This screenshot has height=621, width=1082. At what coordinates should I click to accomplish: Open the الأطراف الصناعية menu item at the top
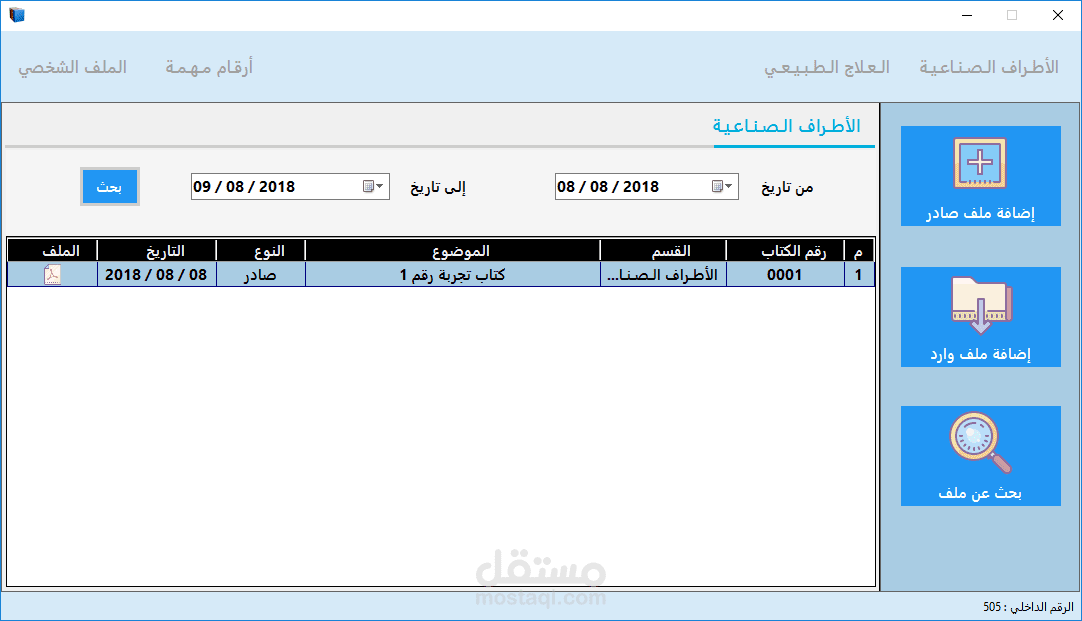point(988,67)
